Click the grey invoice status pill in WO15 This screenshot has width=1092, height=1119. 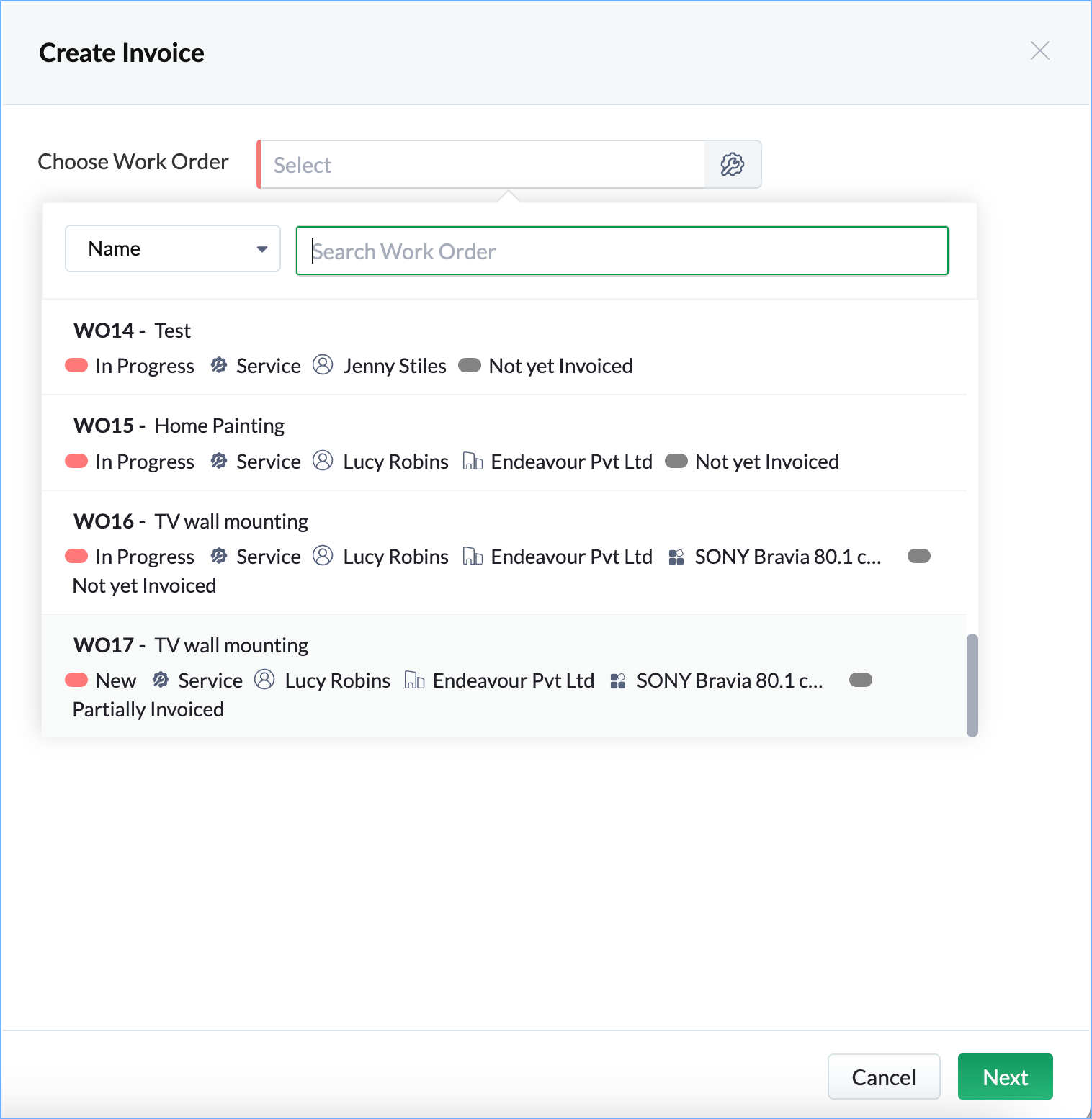tap(676, 461)
